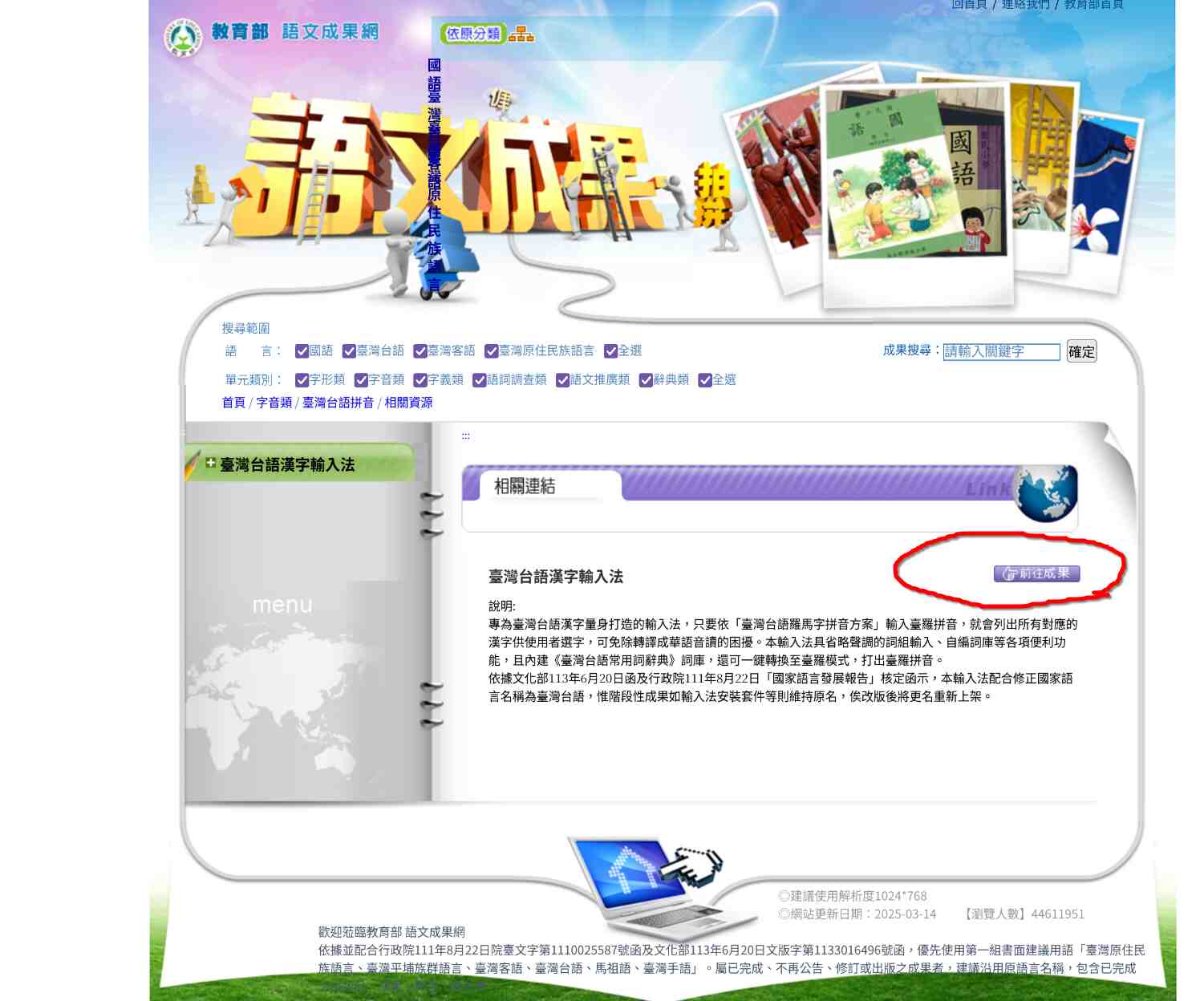
Task: Click the 回首頁 link at top
Action: (x=969, y=5)
